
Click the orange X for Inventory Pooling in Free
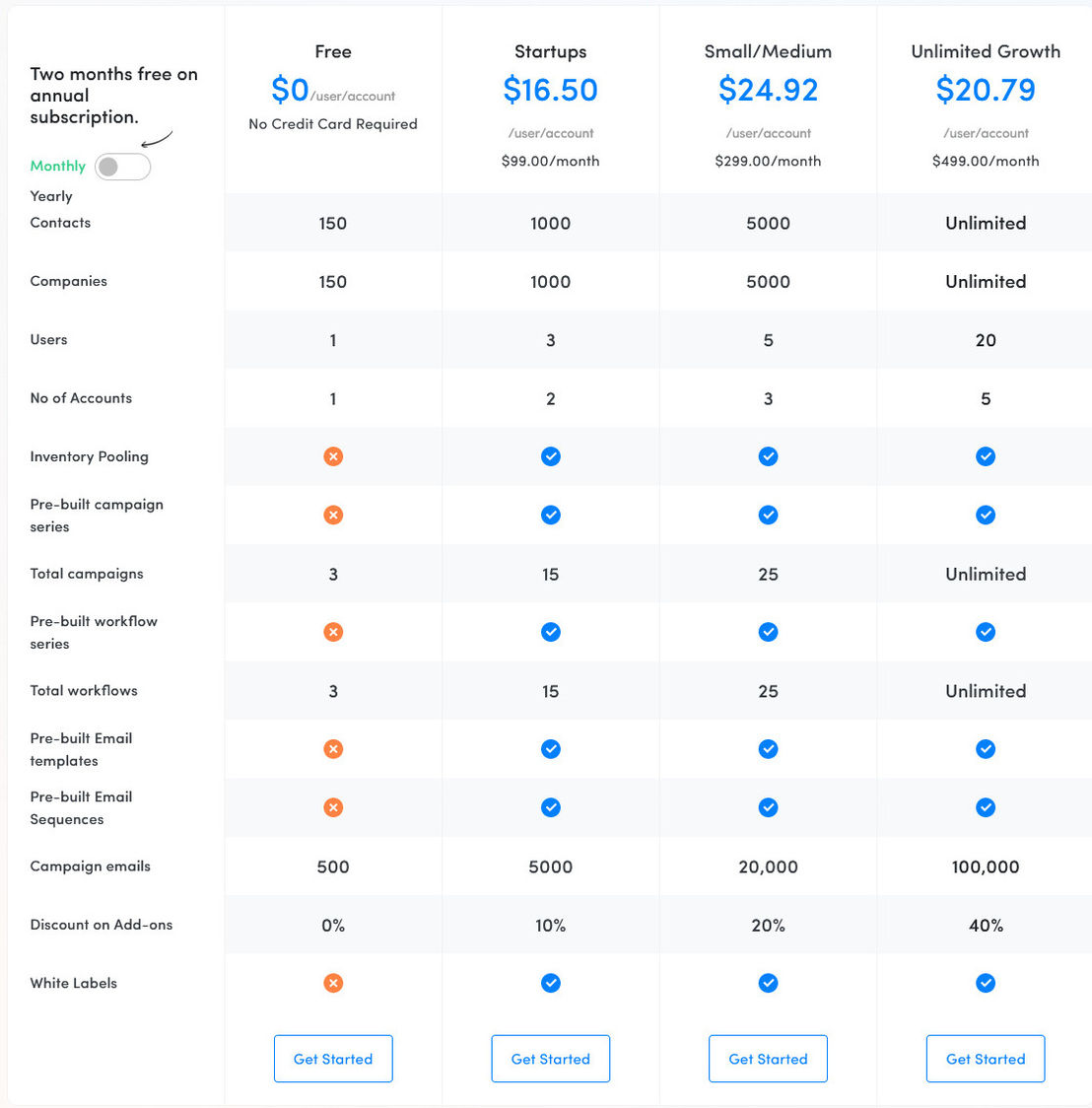333,456
